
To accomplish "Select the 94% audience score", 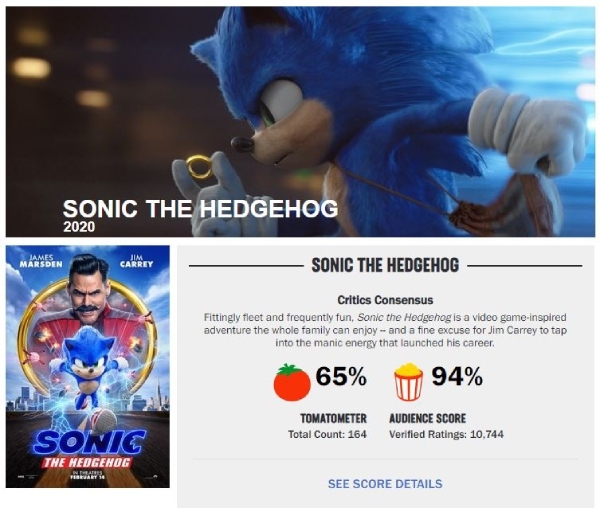I will point(457,378).
